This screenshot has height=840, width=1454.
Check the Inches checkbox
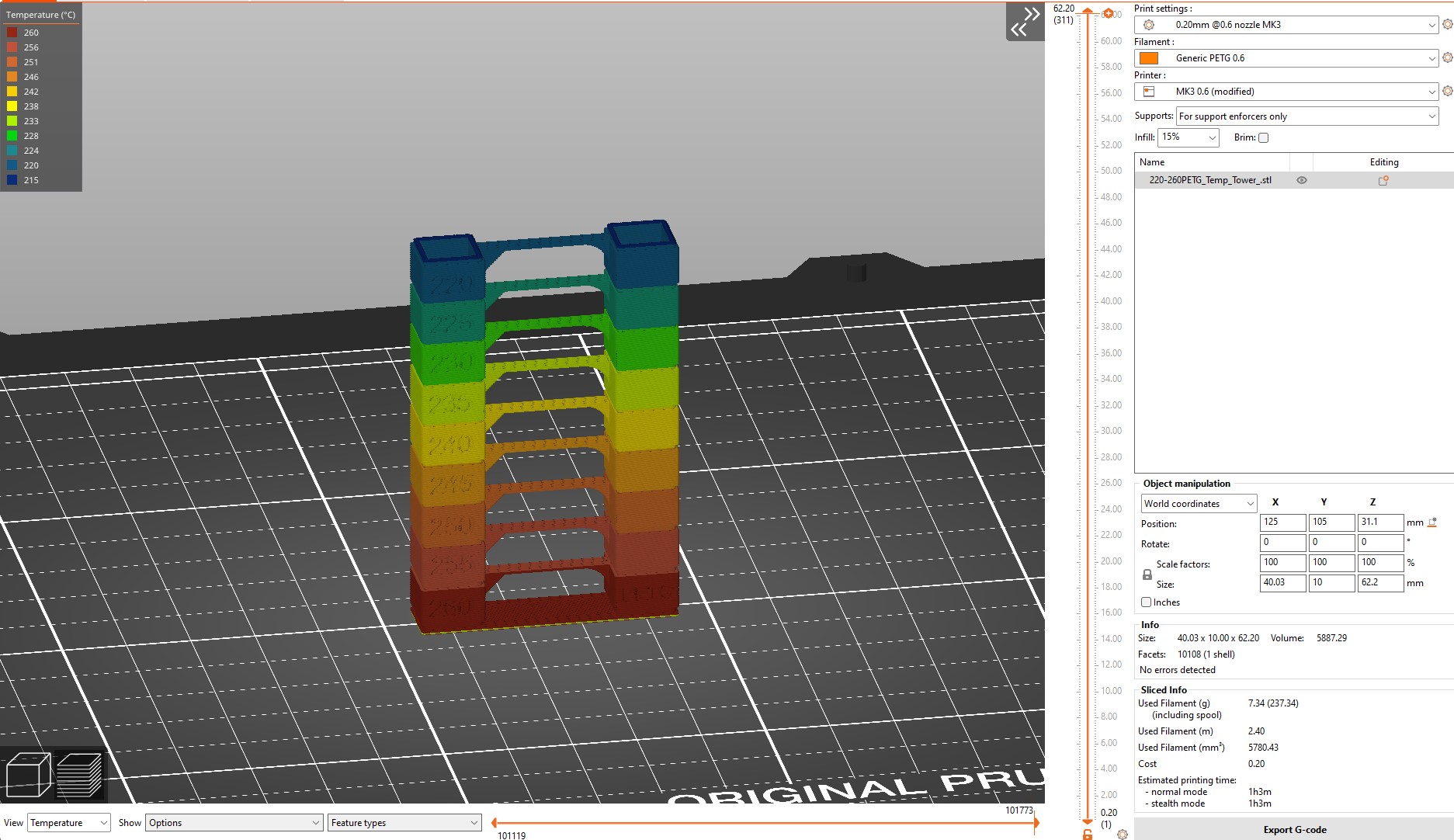(1146, 602)
